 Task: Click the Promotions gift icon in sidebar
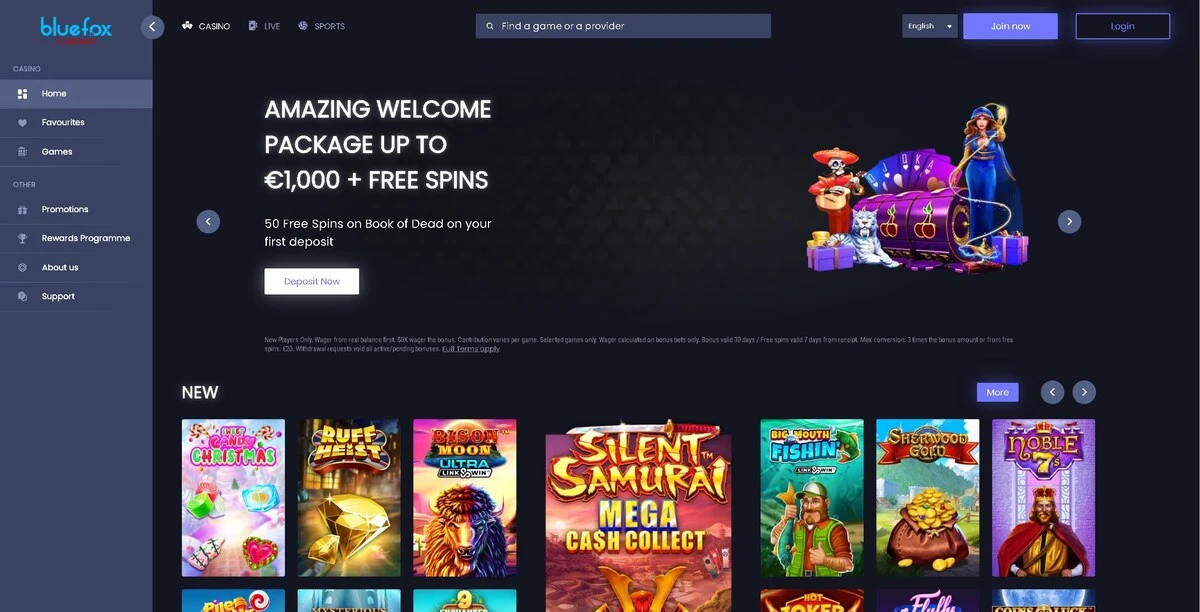click(x=22, y=210)
